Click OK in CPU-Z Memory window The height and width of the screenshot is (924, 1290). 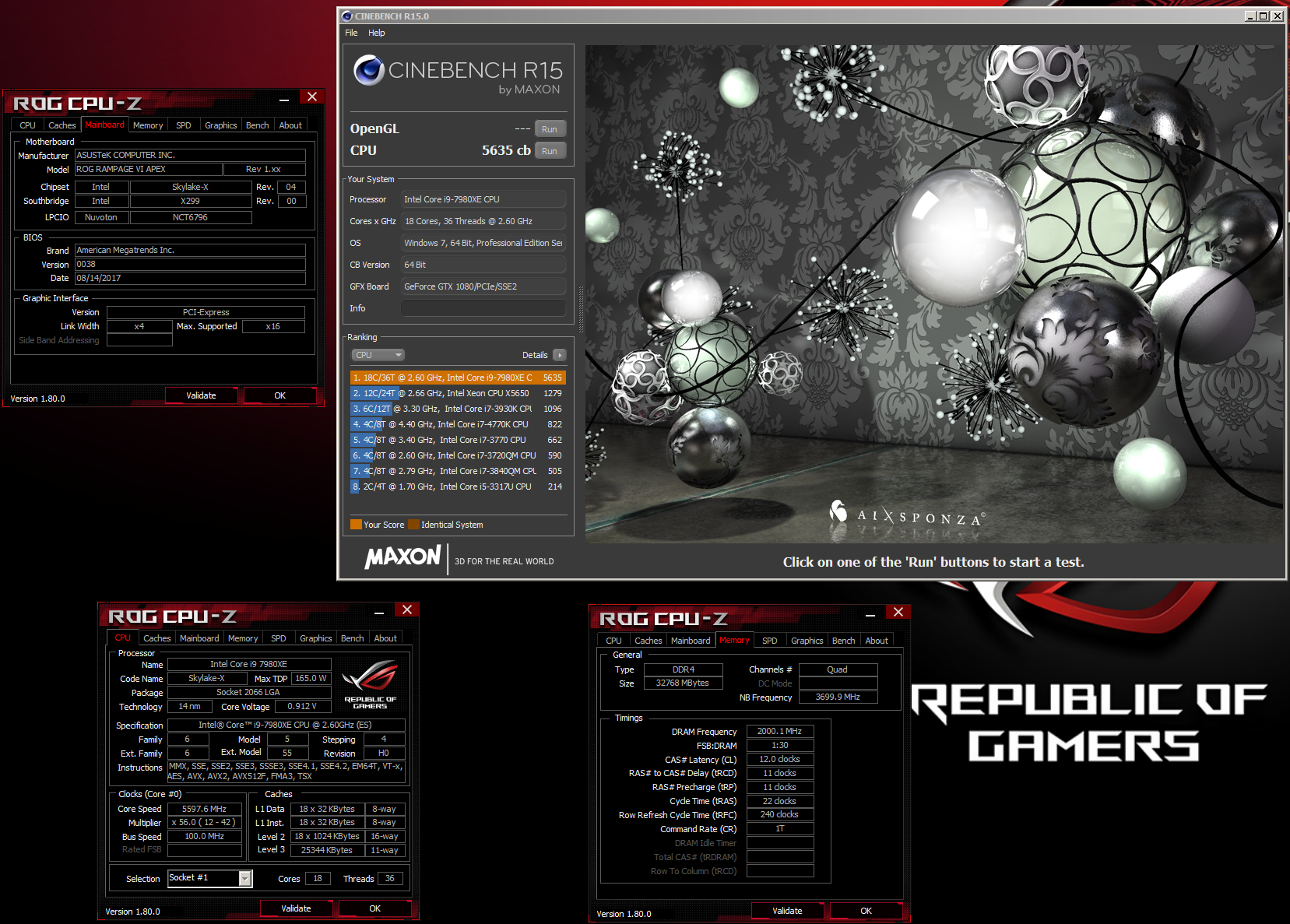(x=866, y=911)
